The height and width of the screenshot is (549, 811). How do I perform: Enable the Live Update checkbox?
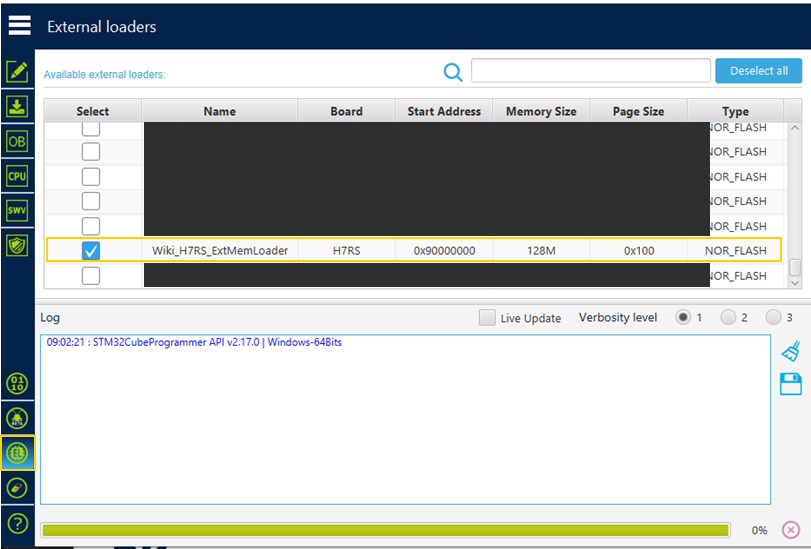coord(487,318)
